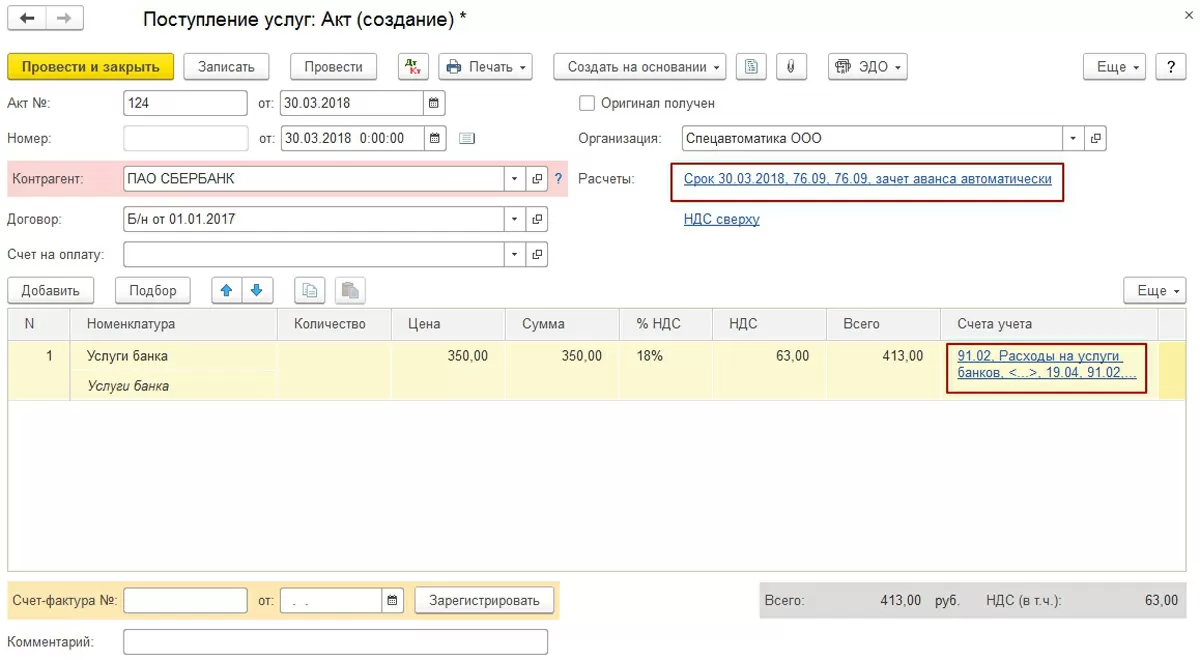
Task: Open the НДС сверху link
Action: coord(721,219)
